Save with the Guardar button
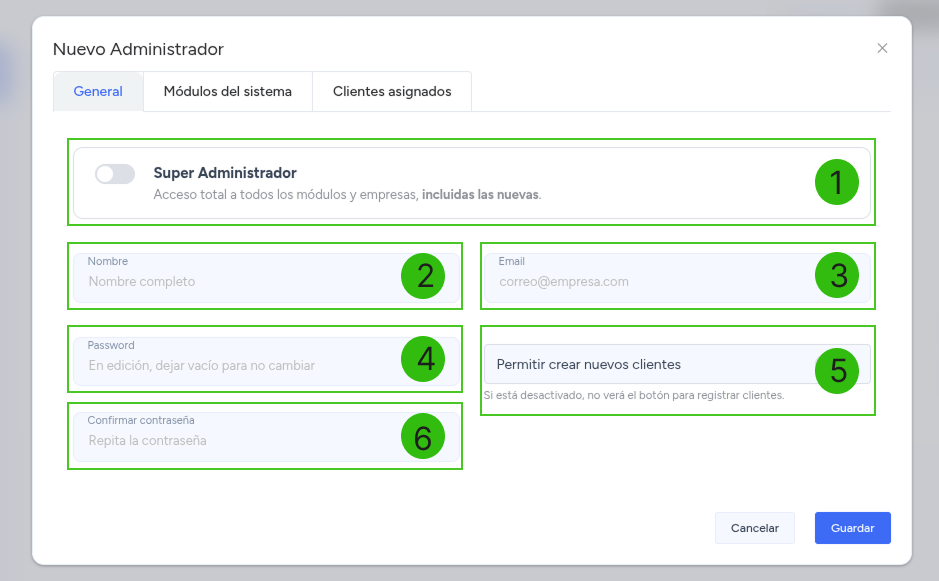This screenshot has height=581, width=939. [853, 528]
